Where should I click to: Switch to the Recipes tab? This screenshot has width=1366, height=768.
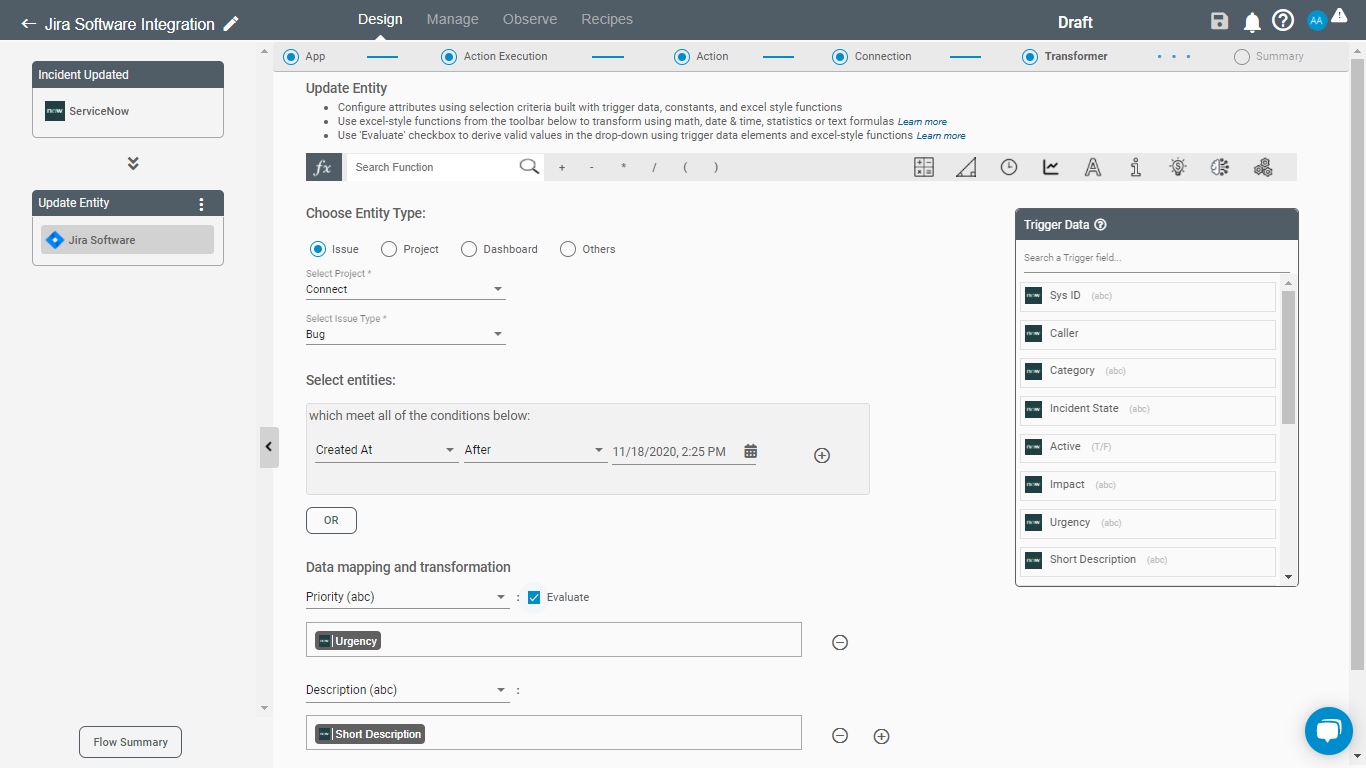[x=607, y=19]
